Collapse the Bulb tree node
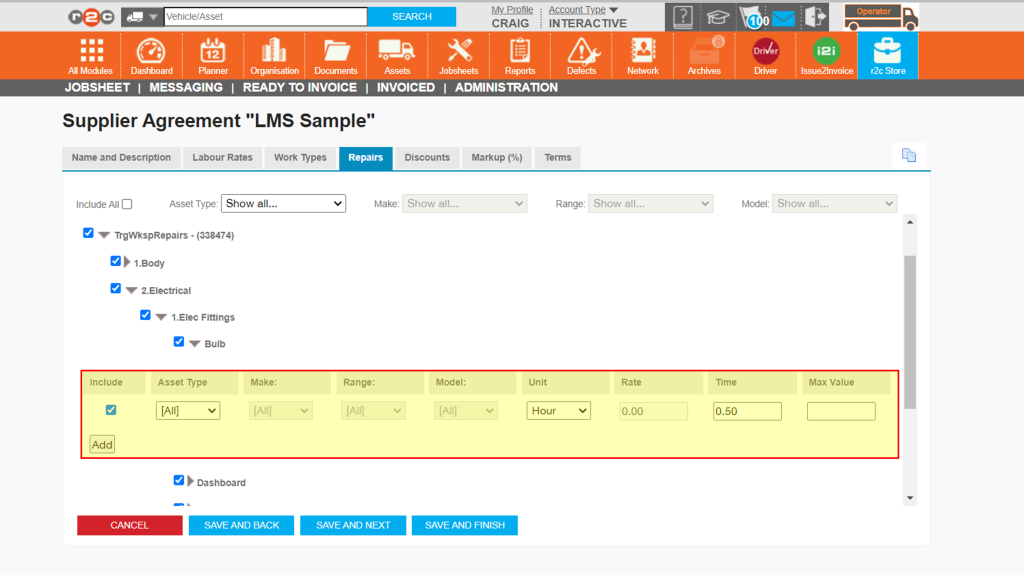The height and width of the screenshot is (575, 1024). [x=195, y=344]
